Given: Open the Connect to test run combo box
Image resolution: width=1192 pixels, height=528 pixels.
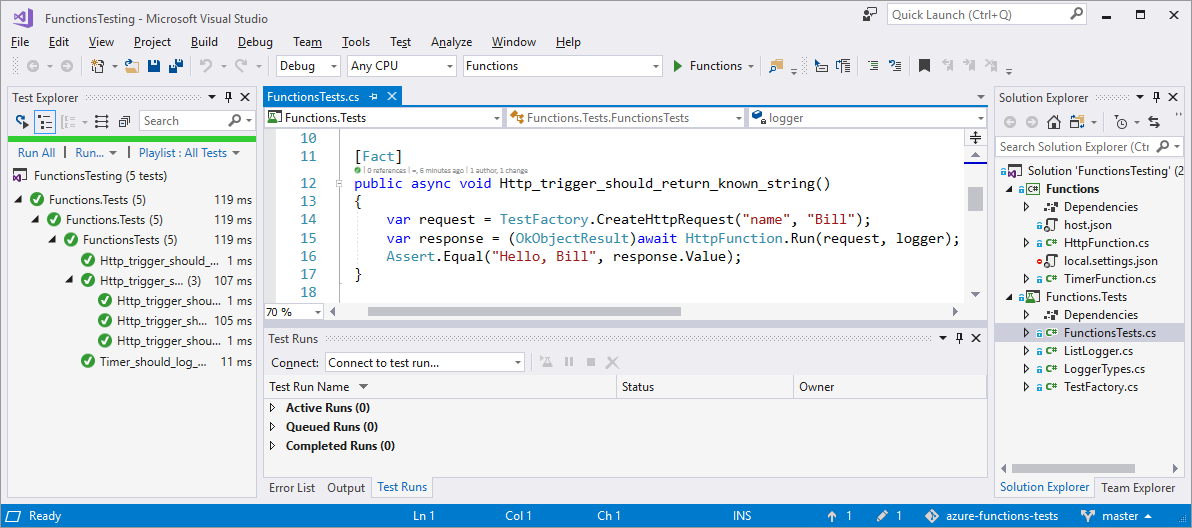Looking at the screenshot, I should pyautogui.click(x=425, y=362).
